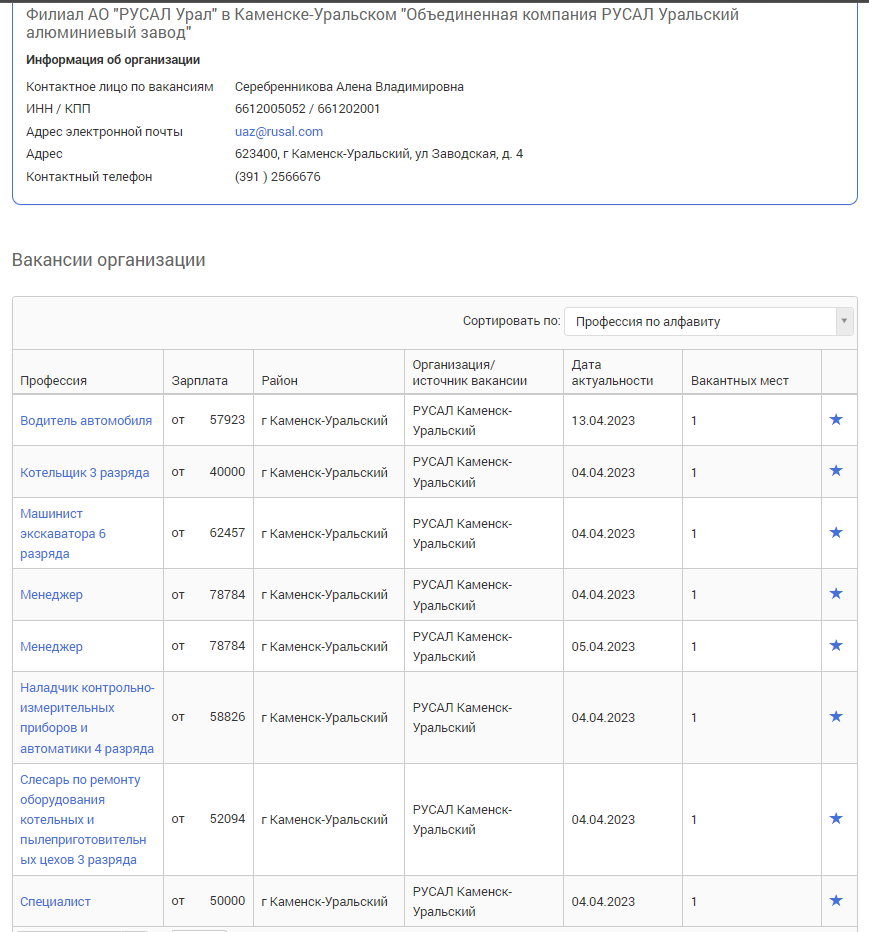Open Наладчик контрольно-измерительных приборов vacancy link

[87, 718]
